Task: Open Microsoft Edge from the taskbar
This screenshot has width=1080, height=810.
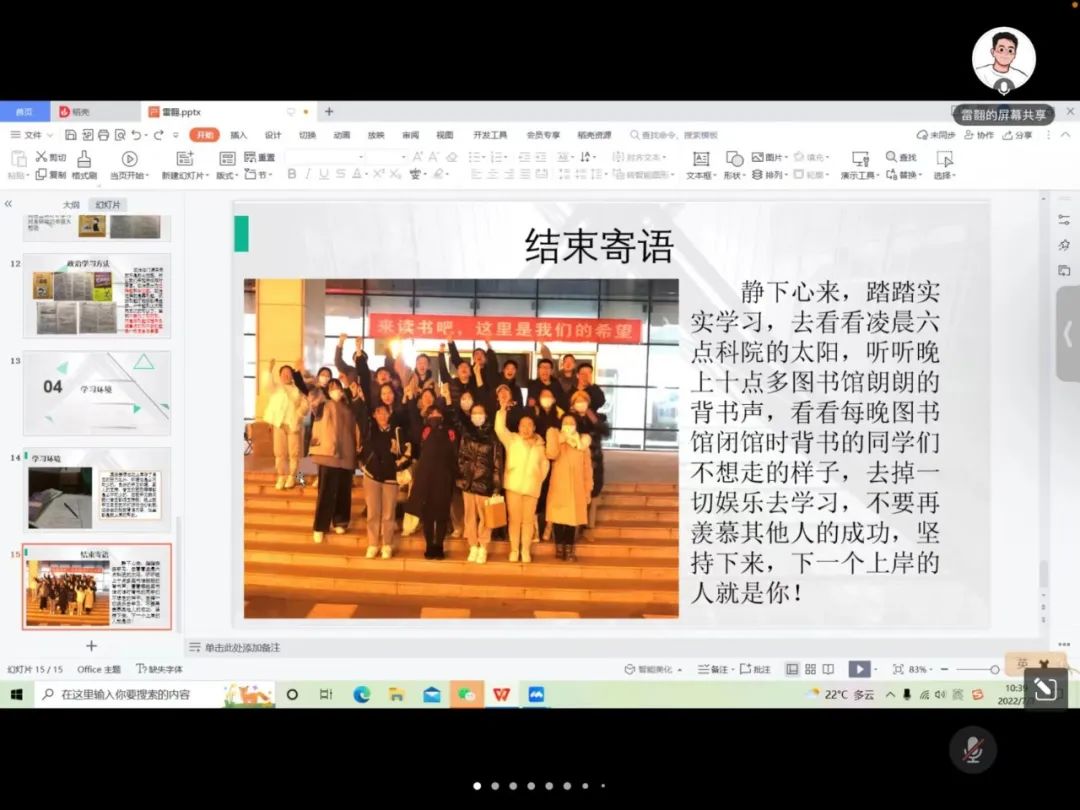Action: coord(362,694)
